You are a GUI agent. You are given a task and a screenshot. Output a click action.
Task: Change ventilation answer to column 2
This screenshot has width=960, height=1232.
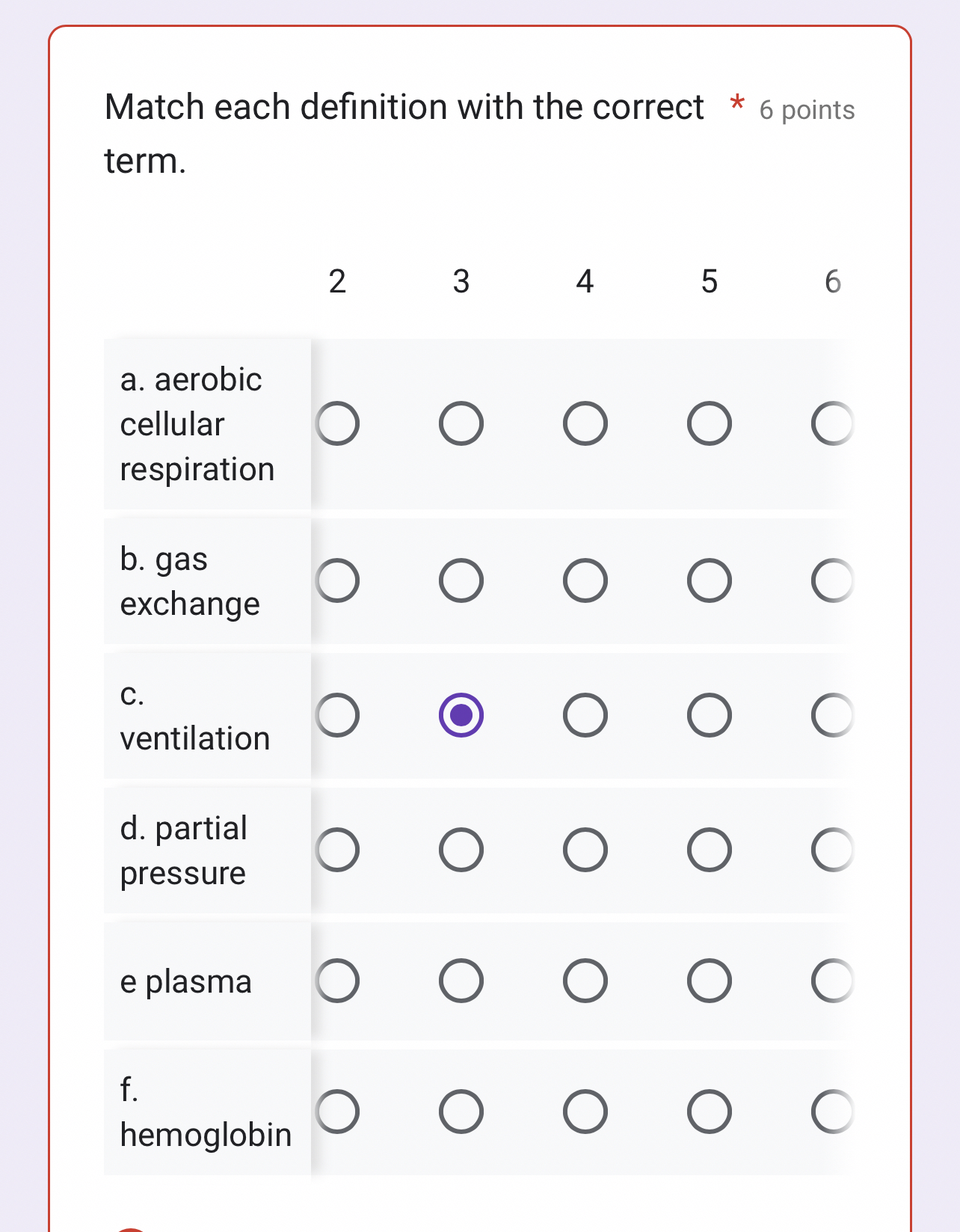[337, 716]
